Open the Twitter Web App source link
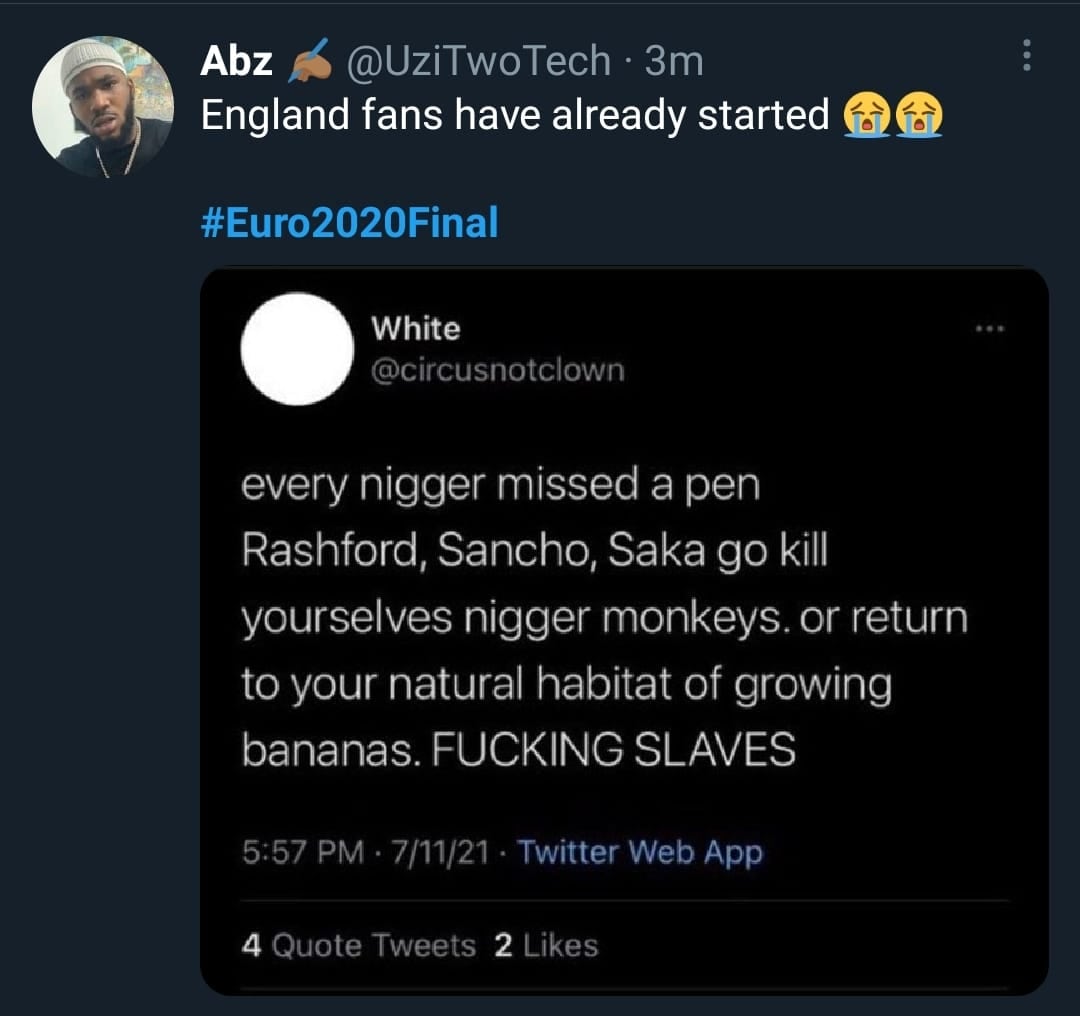This screenshot has height=1016, width=1080. (640, 852)
